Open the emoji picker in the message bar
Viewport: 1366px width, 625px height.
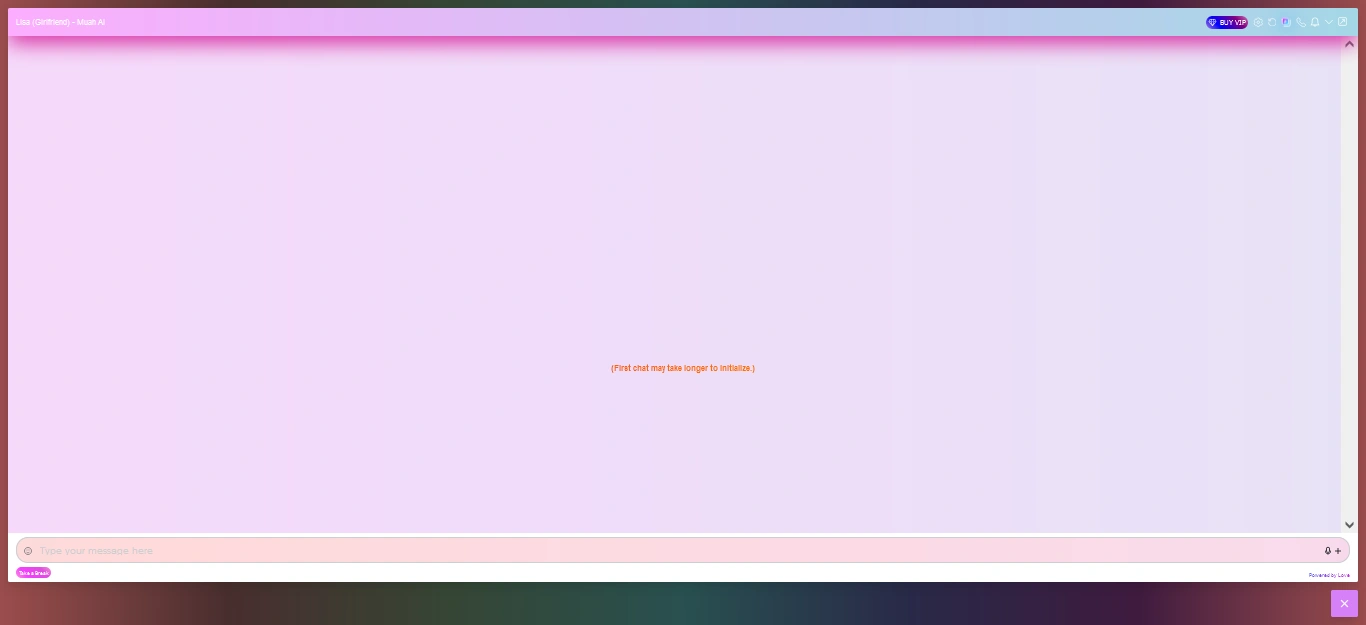pyautogui.click(x=29, y=551)
